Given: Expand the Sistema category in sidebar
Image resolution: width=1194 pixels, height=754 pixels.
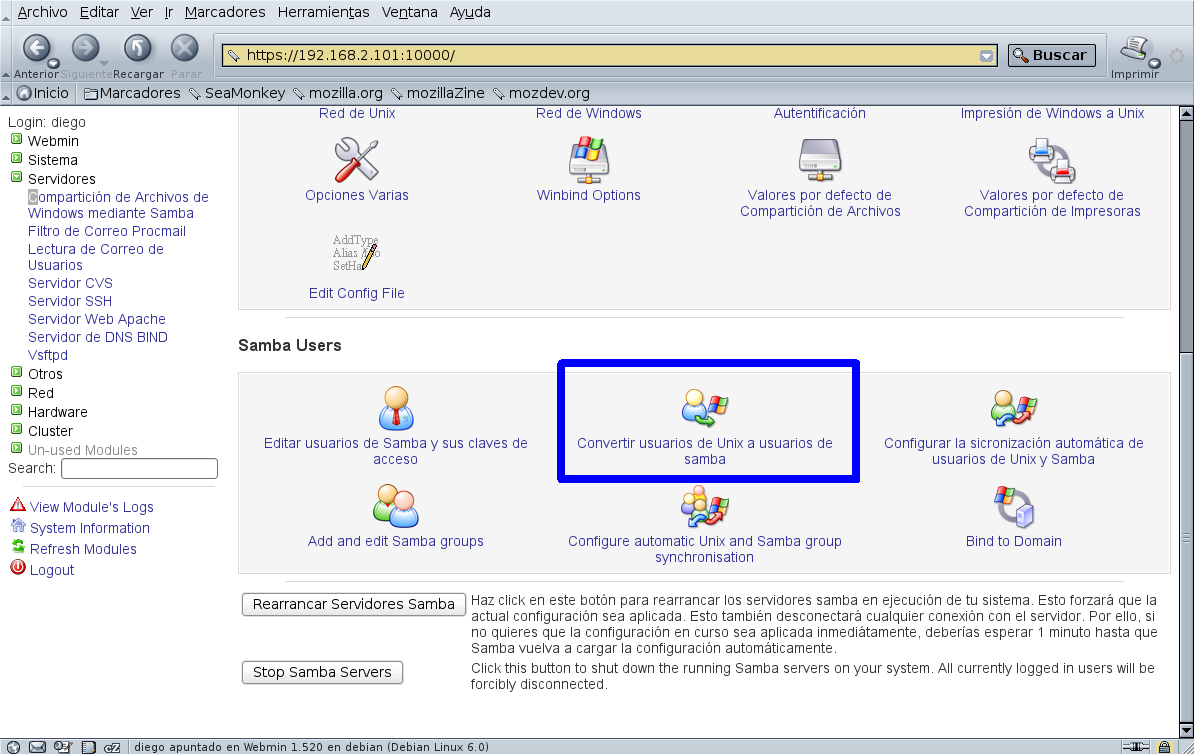Looking at the screenshot, I should point(17,158).
